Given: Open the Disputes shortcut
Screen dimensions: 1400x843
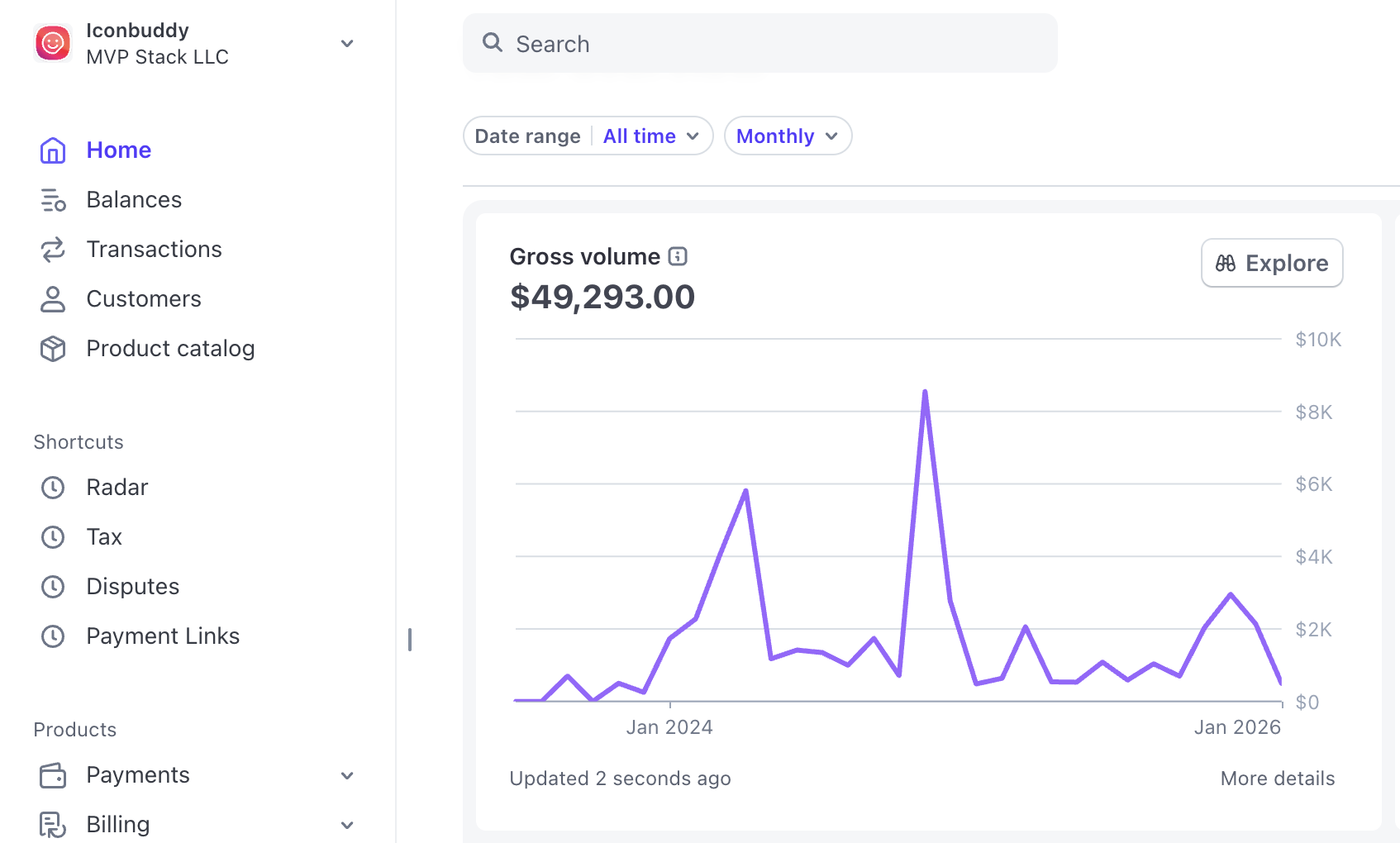Looking at the screenshot, I should (x=133, y=587).
